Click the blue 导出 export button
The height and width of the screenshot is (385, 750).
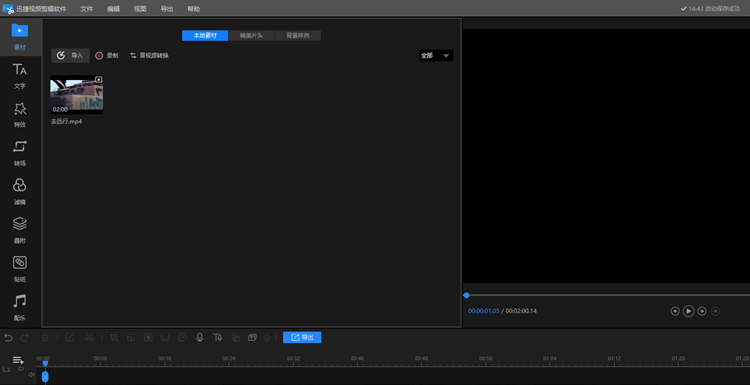[302, 337]
